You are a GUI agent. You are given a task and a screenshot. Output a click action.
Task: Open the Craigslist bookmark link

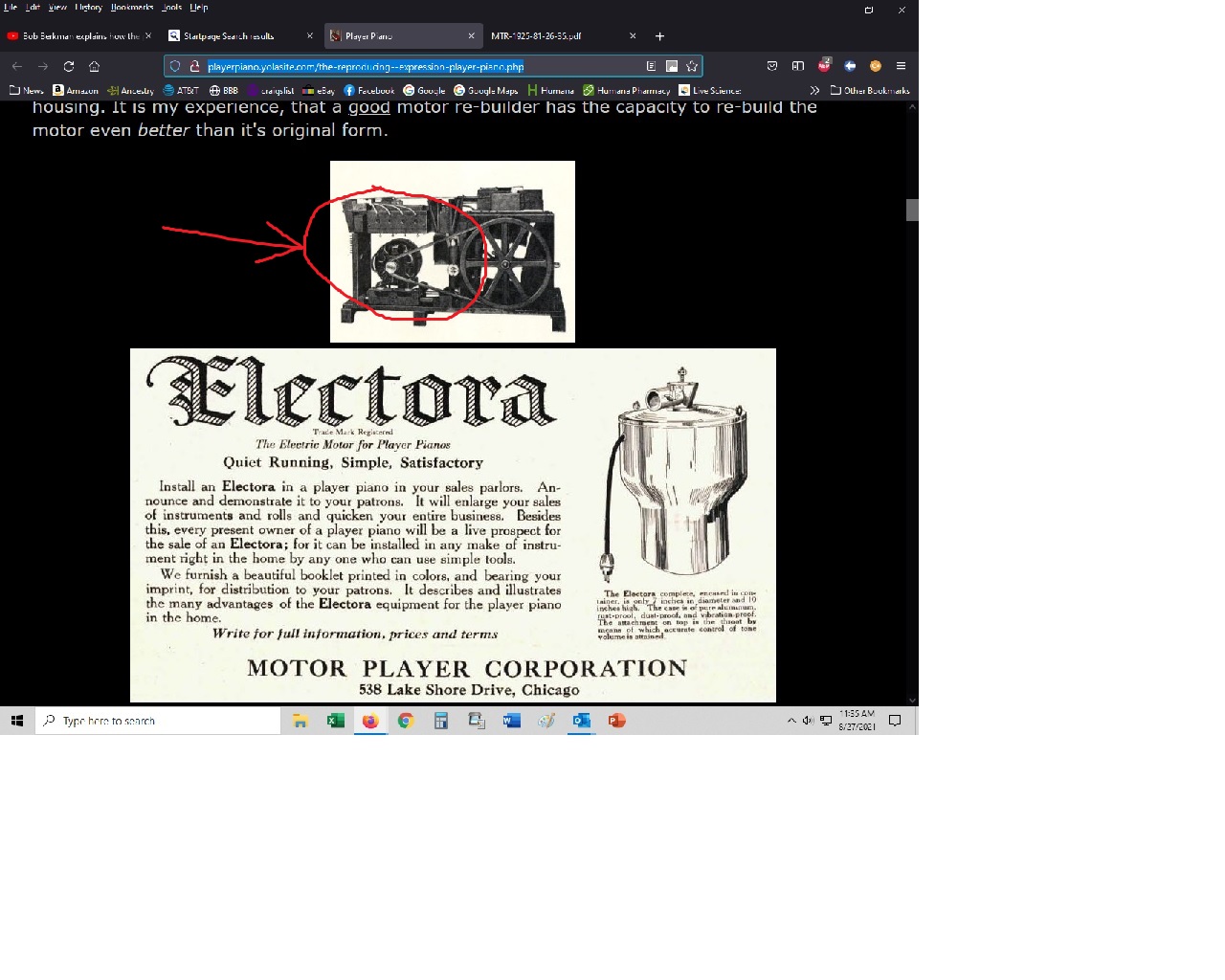coord(271,90)
